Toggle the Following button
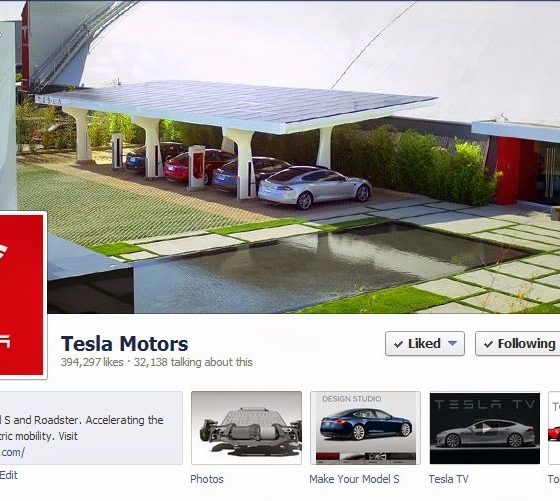Viewport: 560px width, 501px height. coord(518,344)
